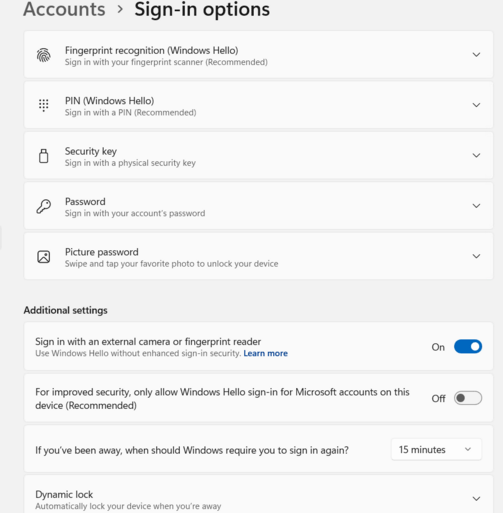
Task: Click the breadcrumb separator arrow after Accounts
Action: (120, 9)
